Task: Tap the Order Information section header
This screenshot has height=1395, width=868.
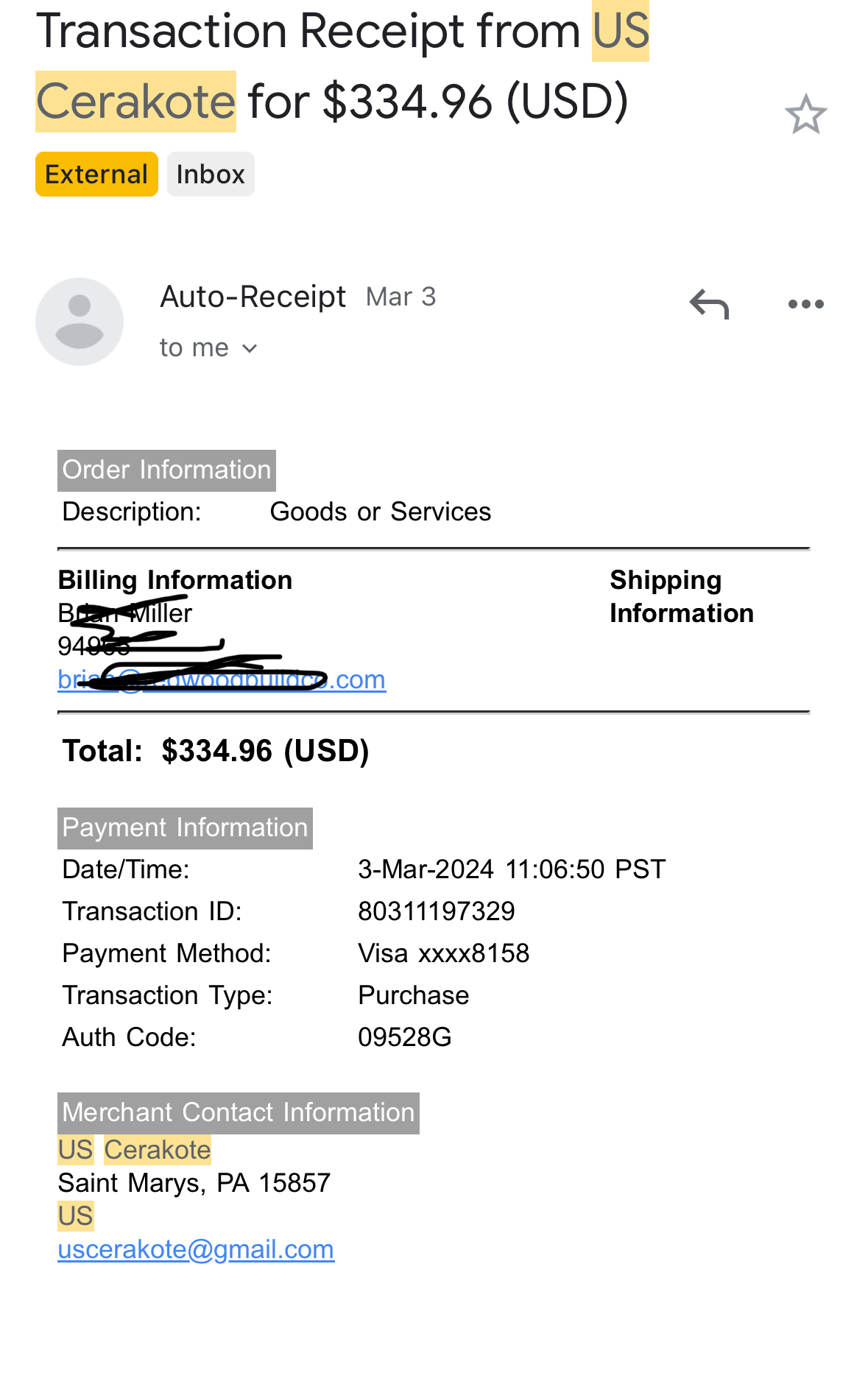Action: (166, 470)
